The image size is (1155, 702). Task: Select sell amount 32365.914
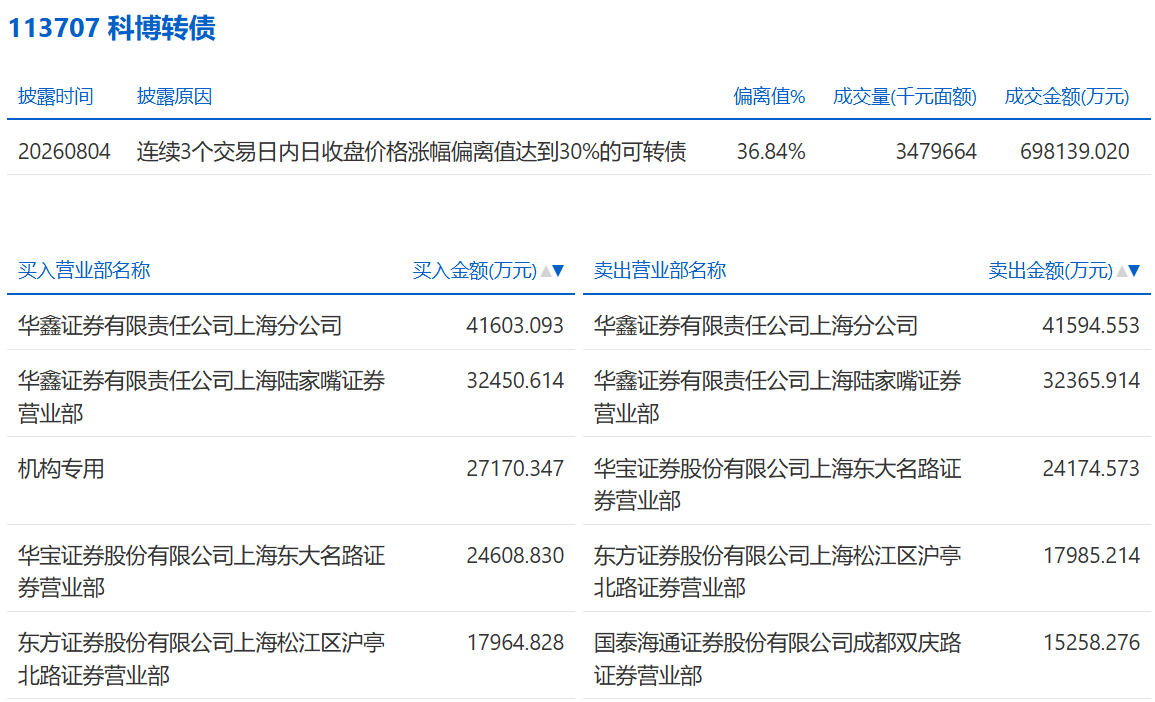pyautogui.click(x=1091, y=381)
